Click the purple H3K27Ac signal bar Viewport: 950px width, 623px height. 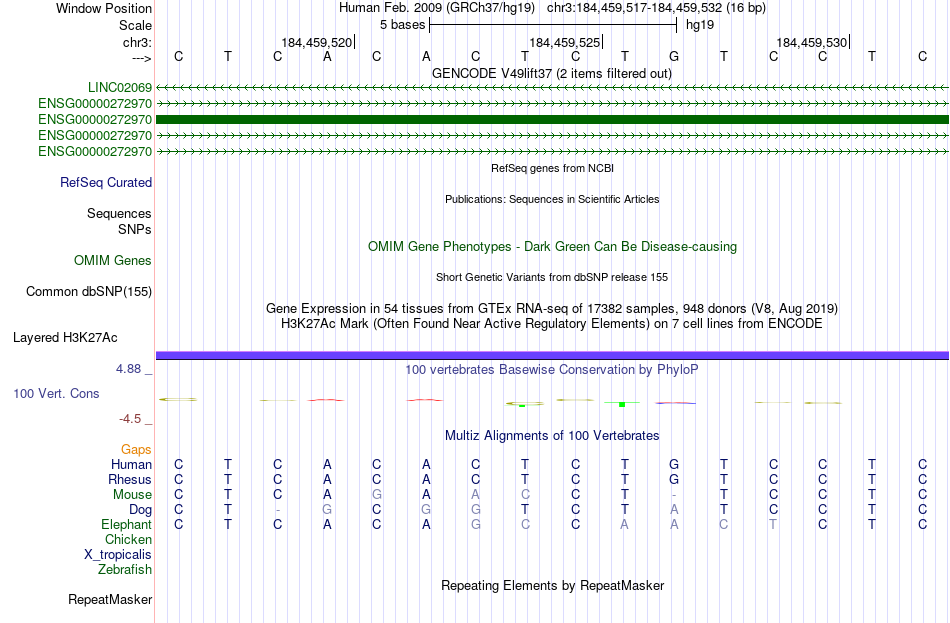[552, 355]
